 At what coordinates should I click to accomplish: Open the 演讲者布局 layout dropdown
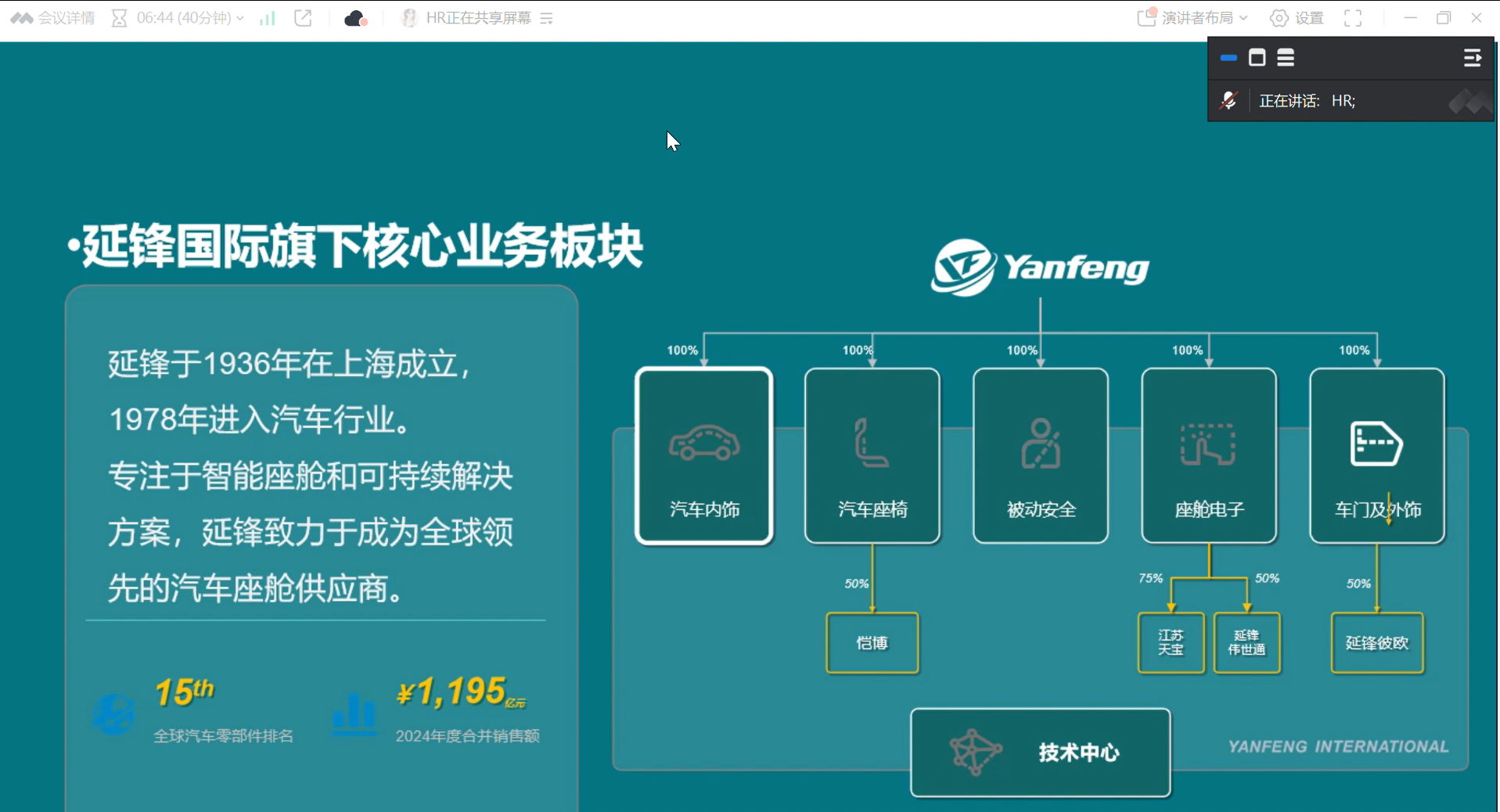pos(1192,18)
